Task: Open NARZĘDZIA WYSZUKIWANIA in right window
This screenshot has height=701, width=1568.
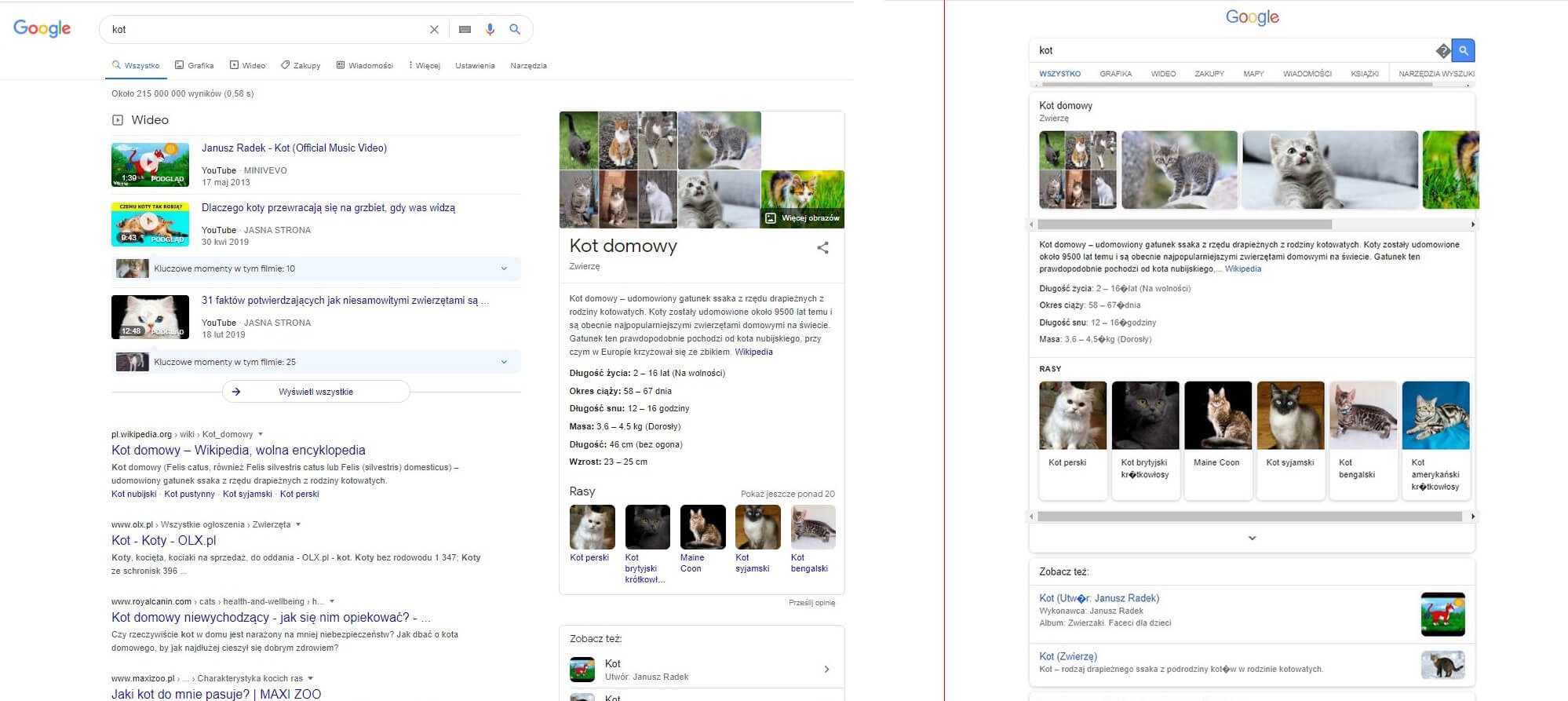Action: 1436,74
